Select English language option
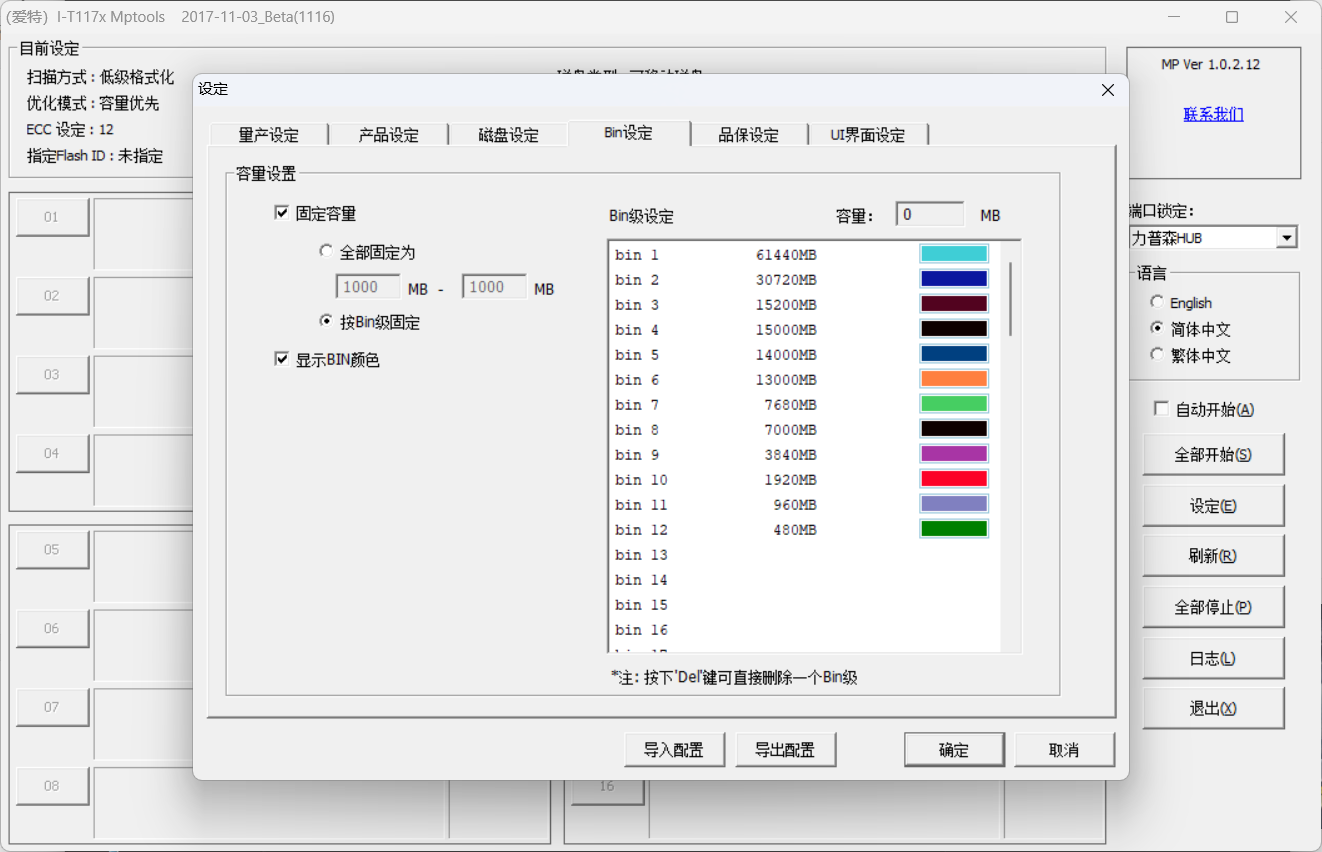1322x852 pixels. click(x=1157, y=302)
